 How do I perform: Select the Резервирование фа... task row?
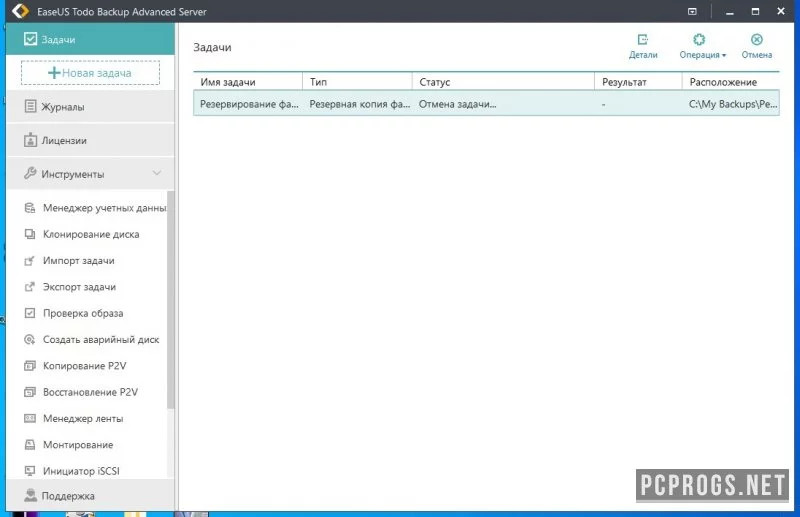coord(486,104)
